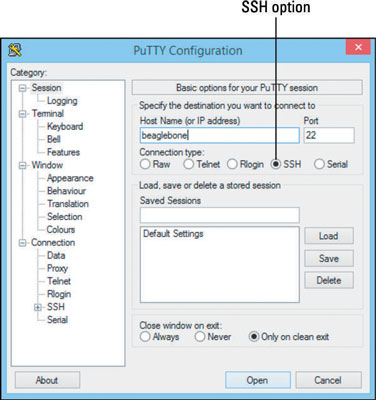376x400 pixels.
Task: Click Open to start the session
Action: tap(257, 380)
